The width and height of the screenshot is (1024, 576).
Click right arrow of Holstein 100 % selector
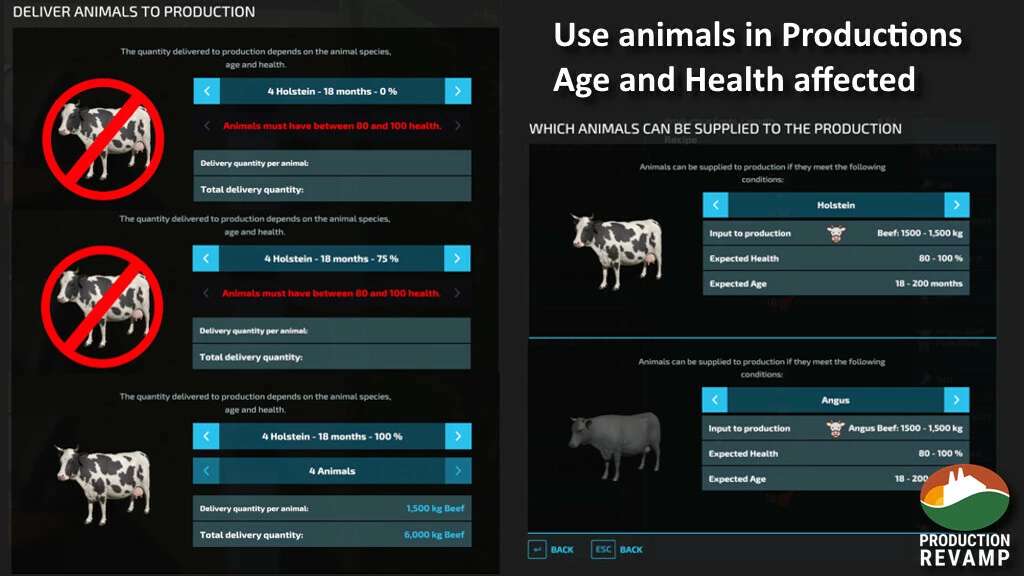pyautogui.click(x=457, y=436)
